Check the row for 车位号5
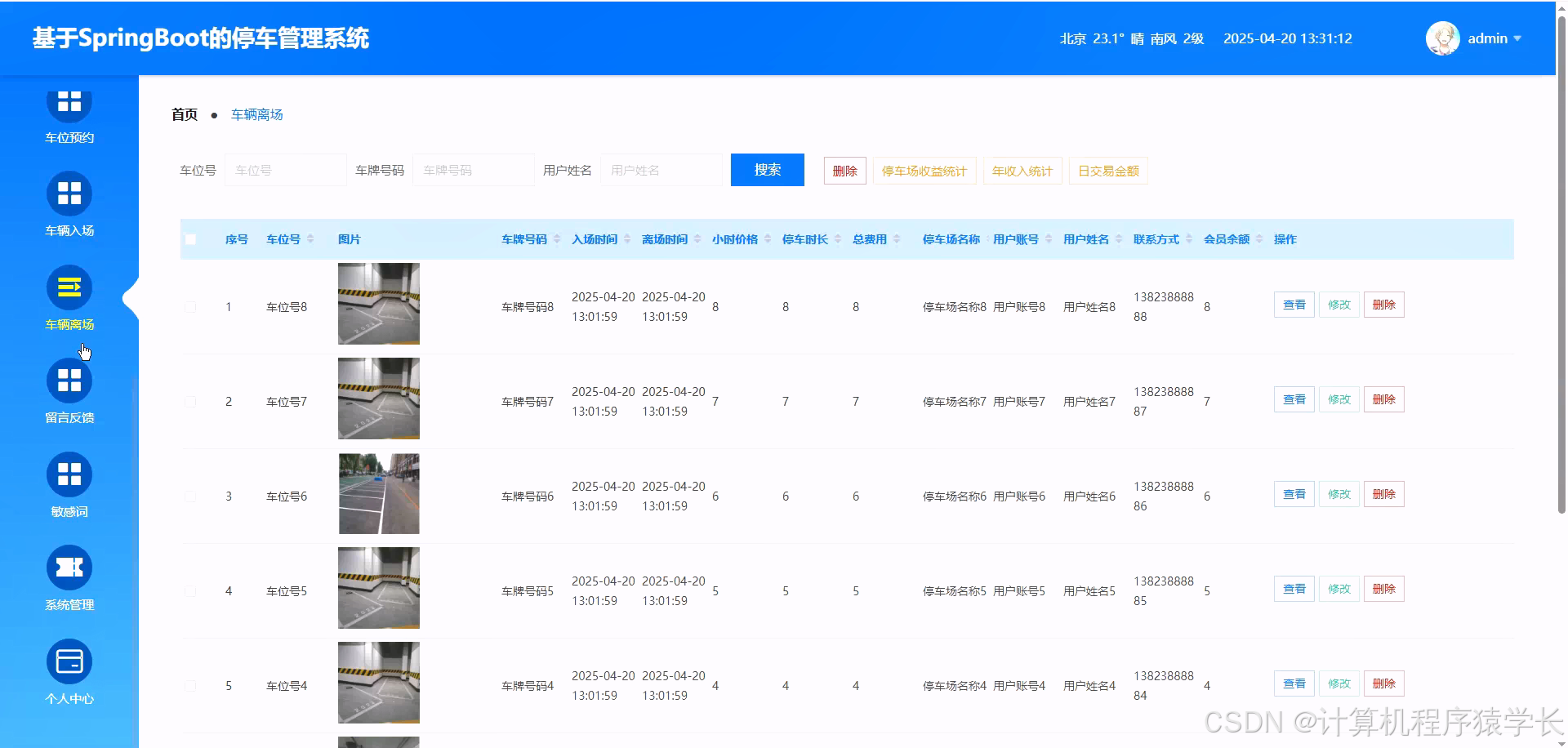This screenshot has height=748, width=1568. (x=190, y=591)
